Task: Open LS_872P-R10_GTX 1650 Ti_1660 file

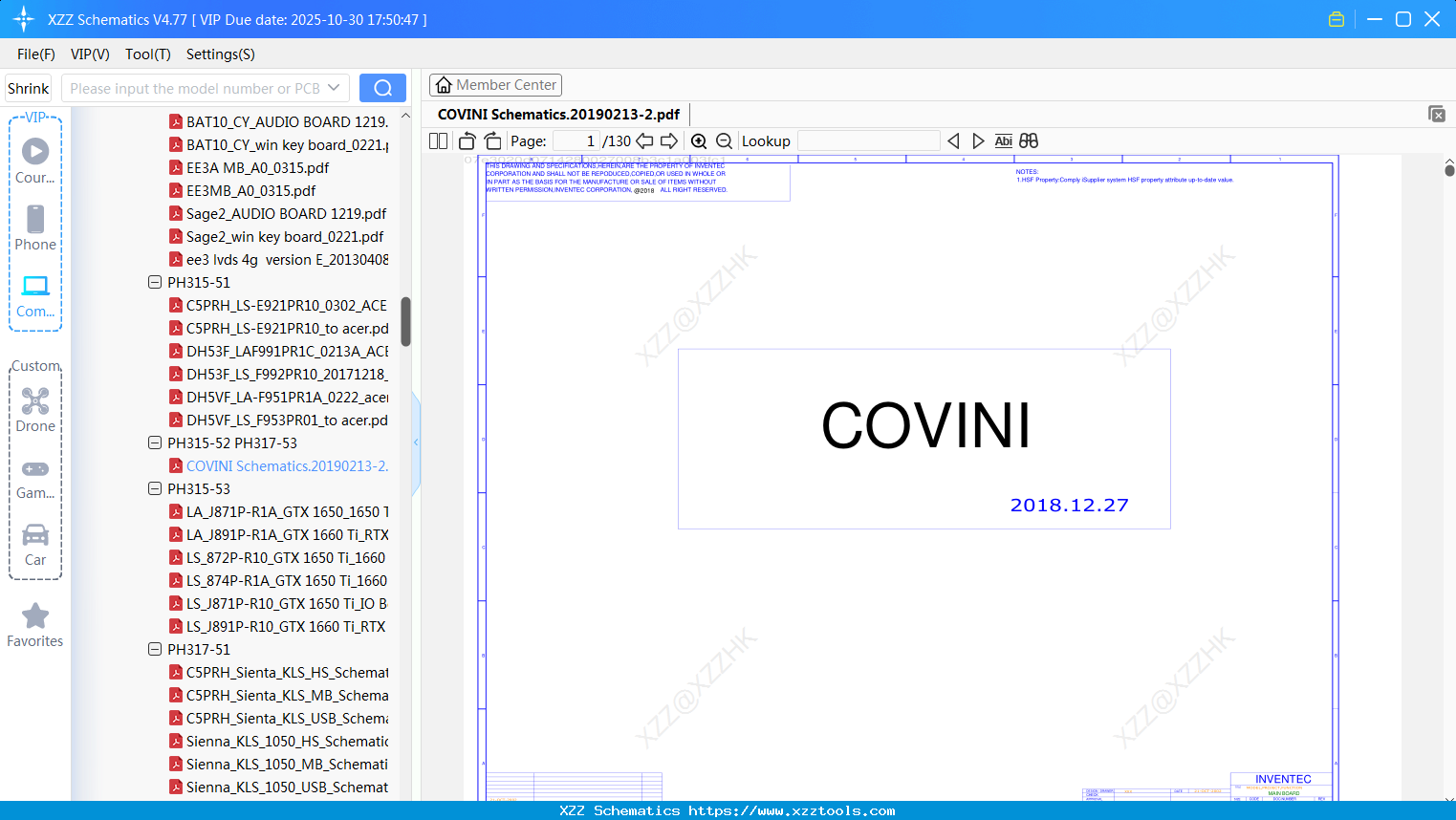Action: (x=286, y=557)
